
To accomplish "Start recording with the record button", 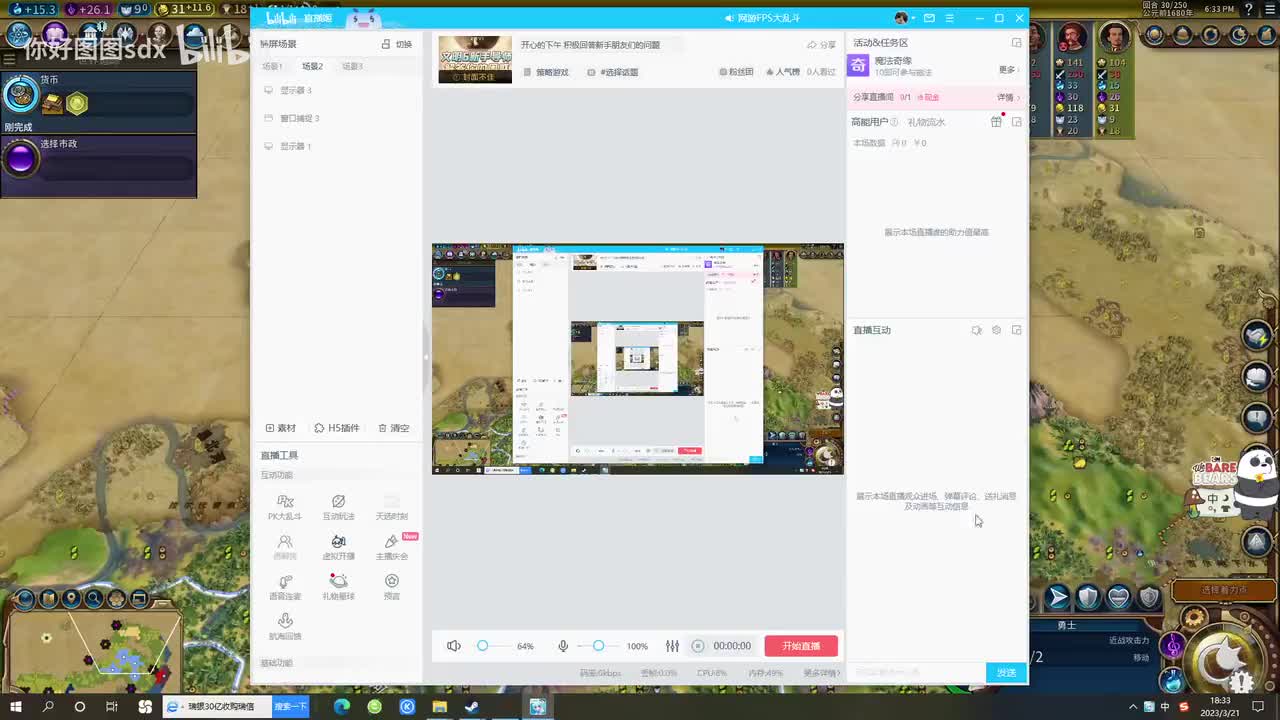I will tap(698, 646).
